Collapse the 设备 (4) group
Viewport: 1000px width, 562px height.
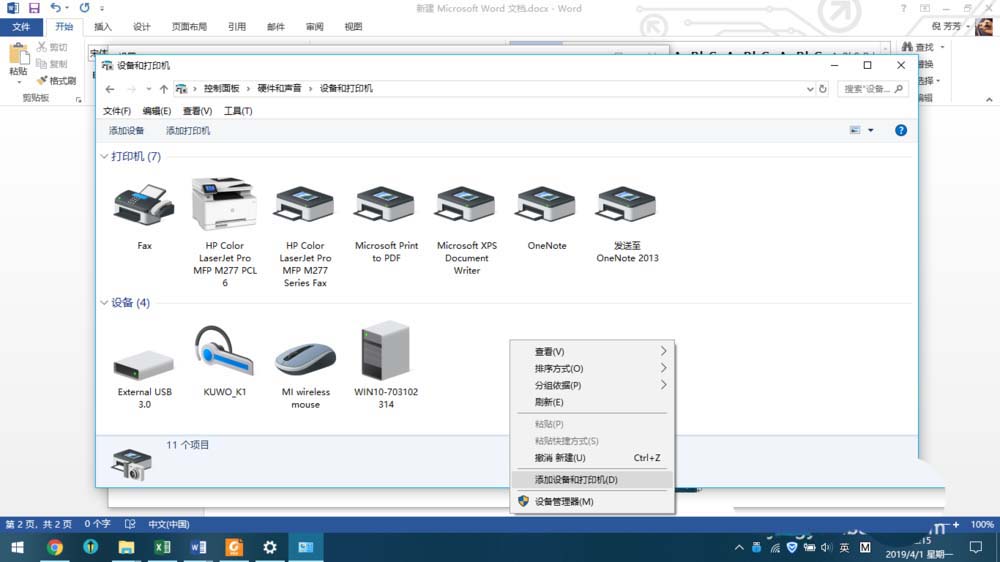point(104,303)
